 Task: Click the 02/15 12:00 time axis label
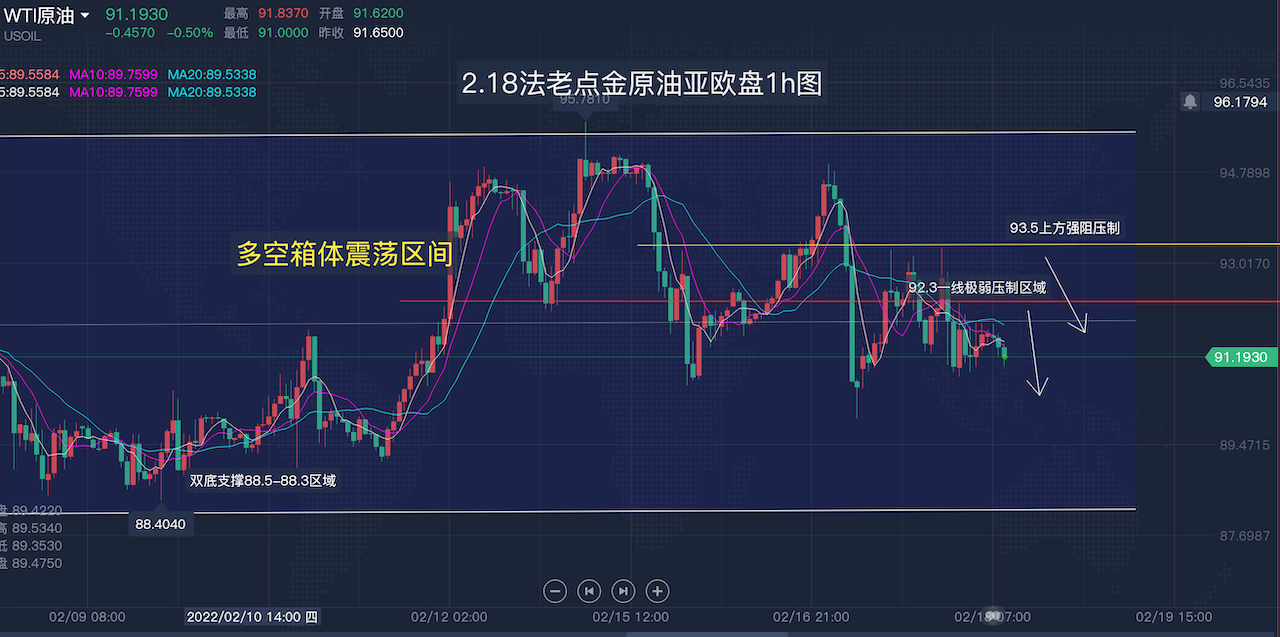pyautogui.click(x=631, y=617)
